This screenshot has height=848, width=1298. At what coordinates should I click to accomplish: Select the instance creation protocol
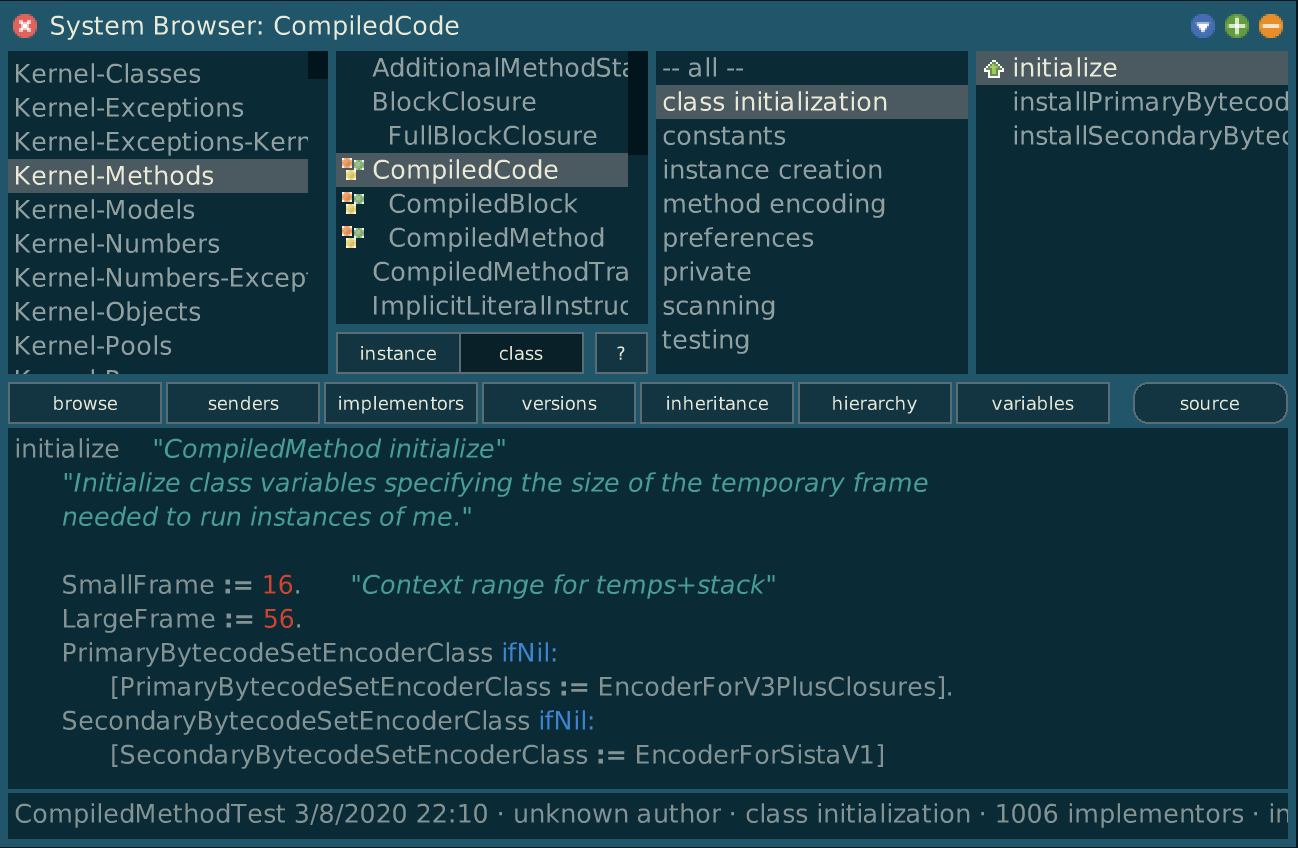point(812,170)
